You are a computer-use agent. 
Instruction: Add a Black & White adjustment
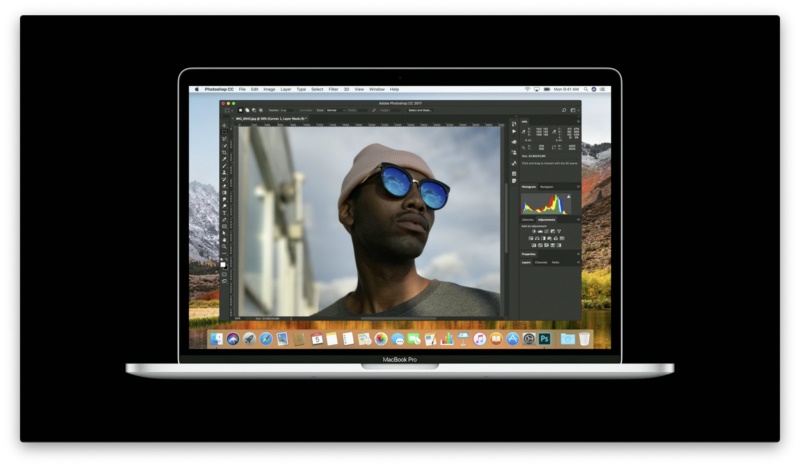(x=543, y=238)
